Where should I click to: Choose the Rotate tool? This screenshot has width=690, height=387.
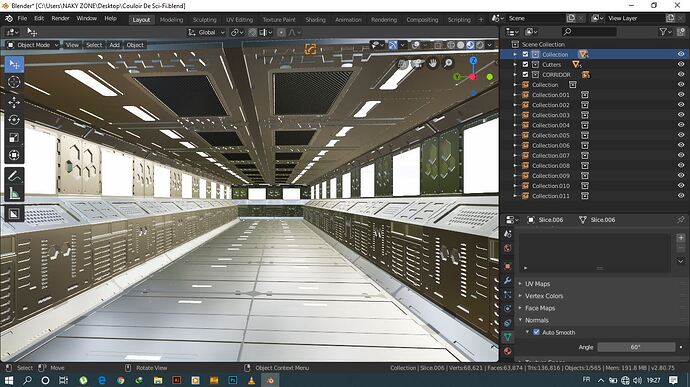[x=14, y=120]
